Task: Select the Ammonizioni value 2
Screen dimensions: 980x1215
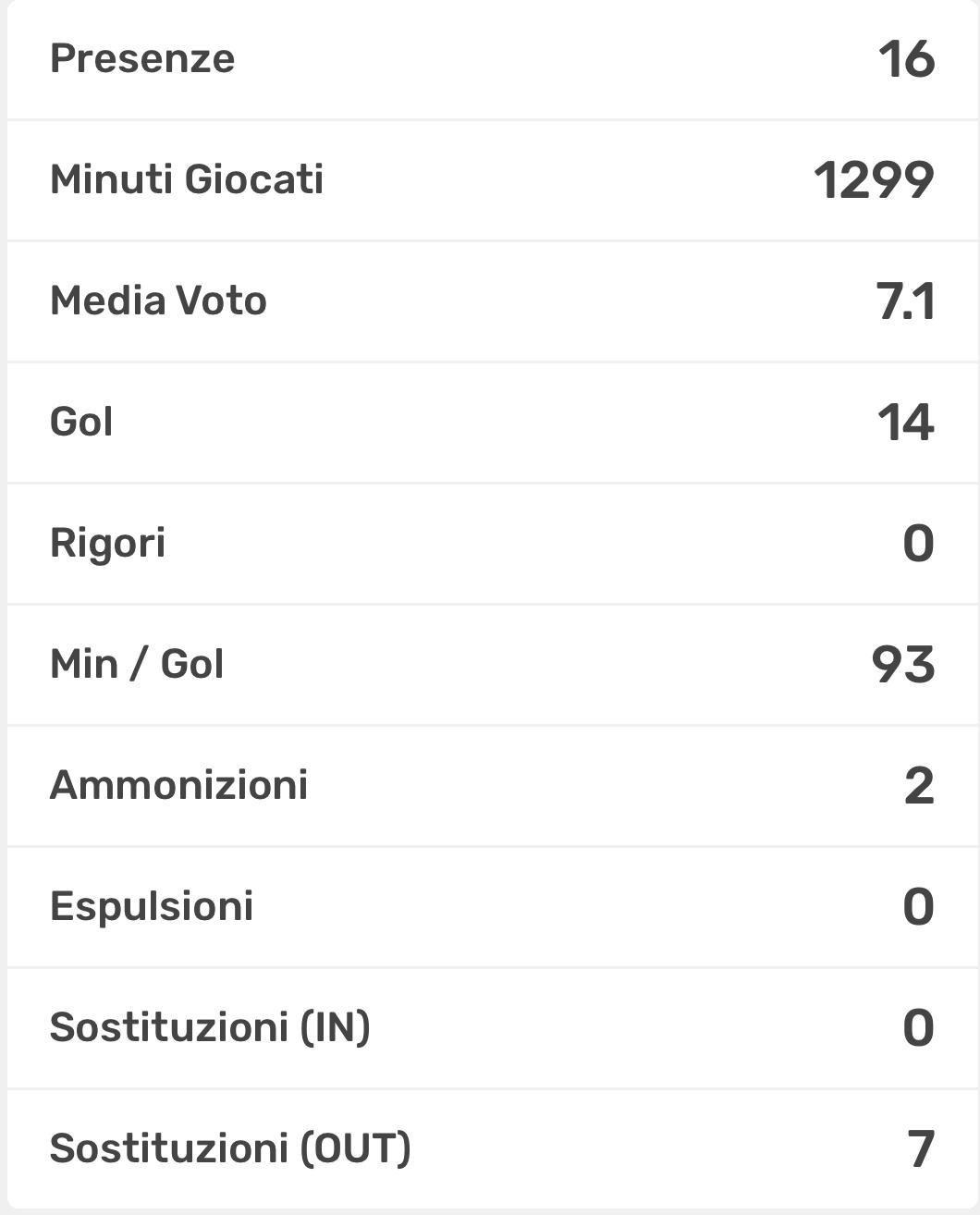Action: 919,786
